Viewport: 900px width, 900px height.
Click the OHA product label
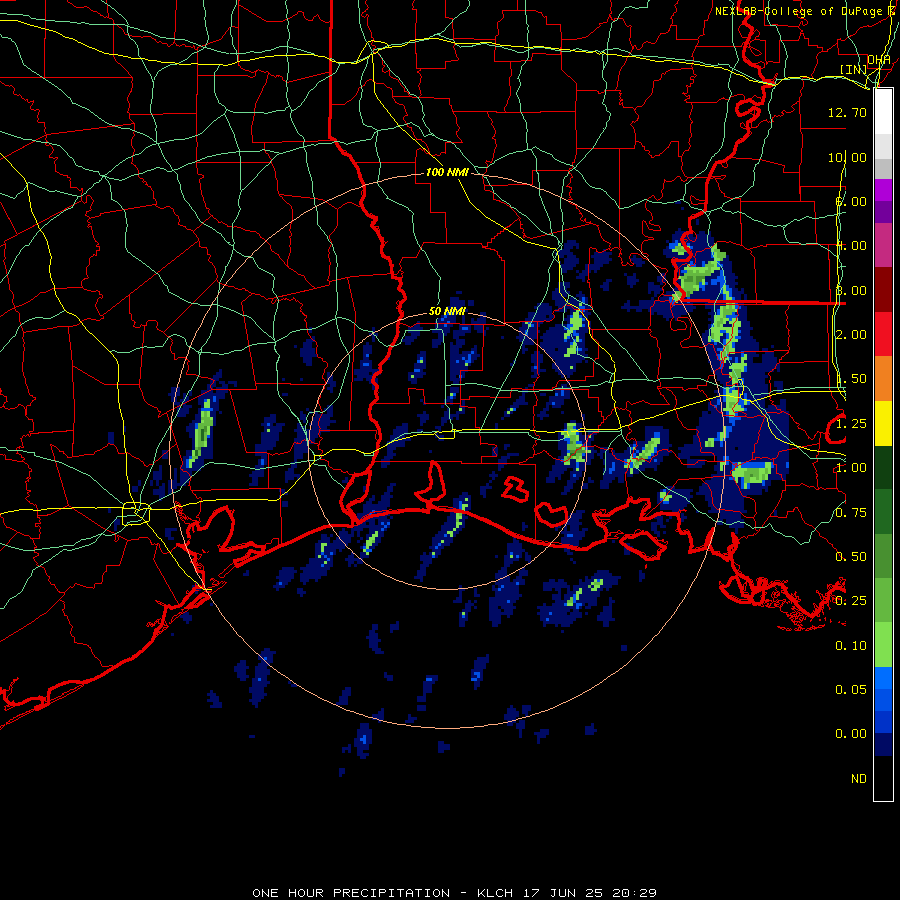(878, 60)
